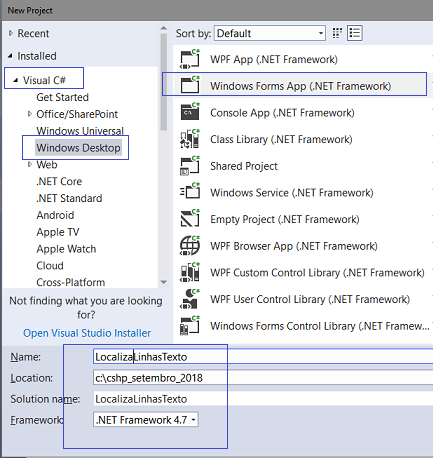Select the .NET Core category
This screenshot has width=433, height=458.
coord(59,181)
